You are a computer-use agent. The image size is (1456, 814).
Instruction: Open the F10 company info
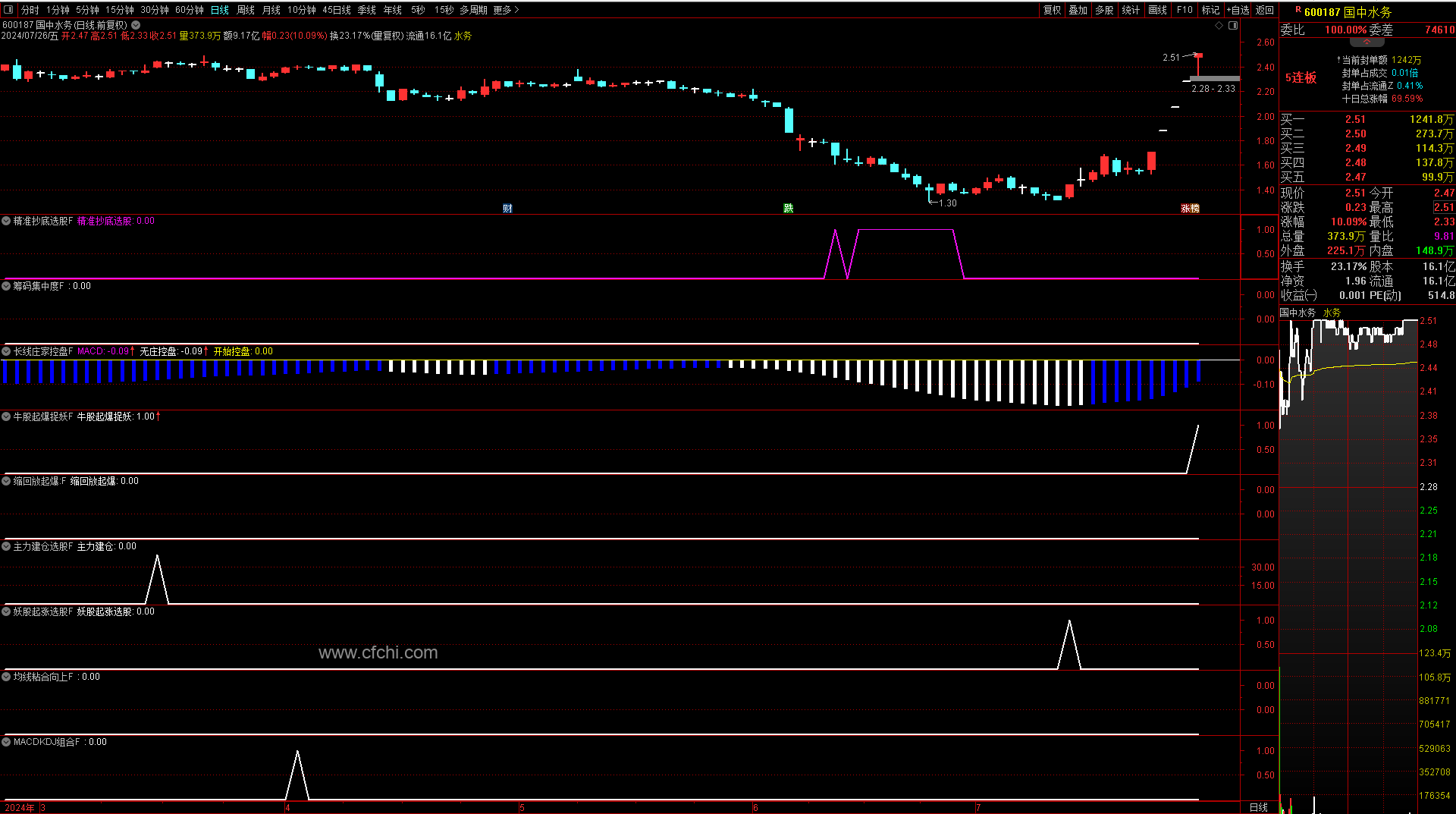point(1185,10)
